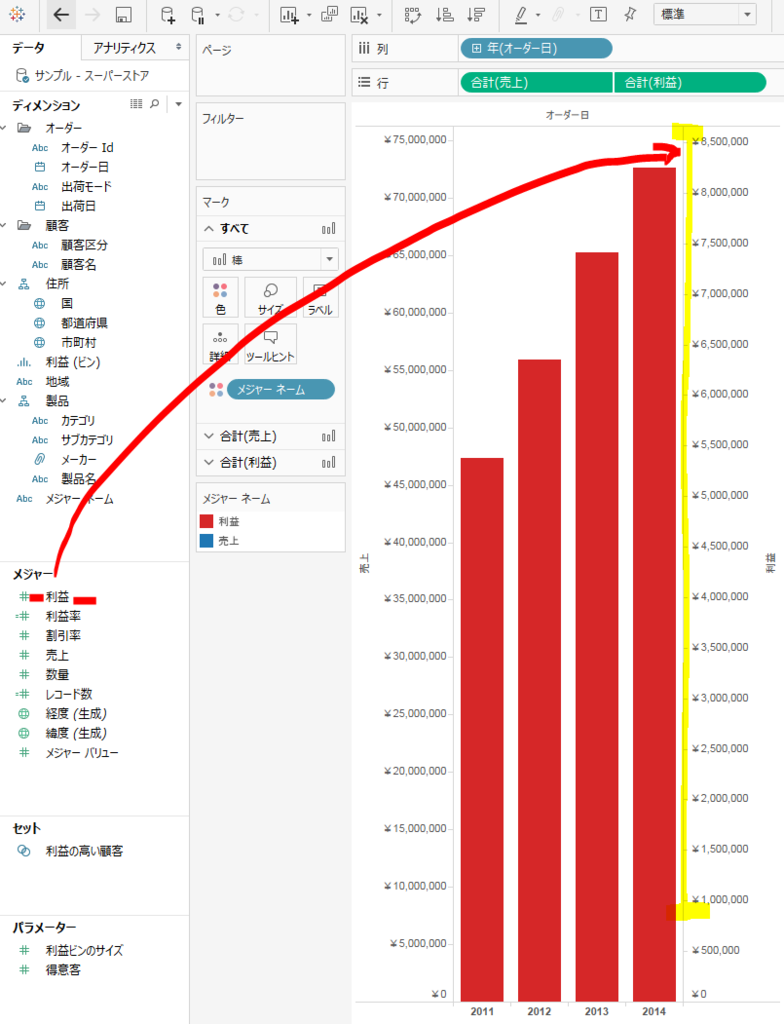The image size is (784, 1024).
Task: Click the 合計(売上) pill on rows
Action: [536, 82]
